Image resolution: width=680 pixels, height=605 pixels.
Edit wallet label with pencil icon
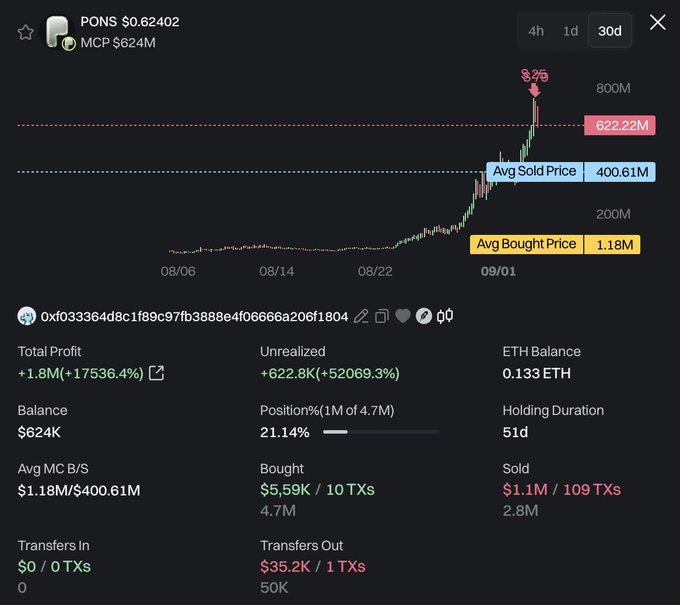coord(361,316)
